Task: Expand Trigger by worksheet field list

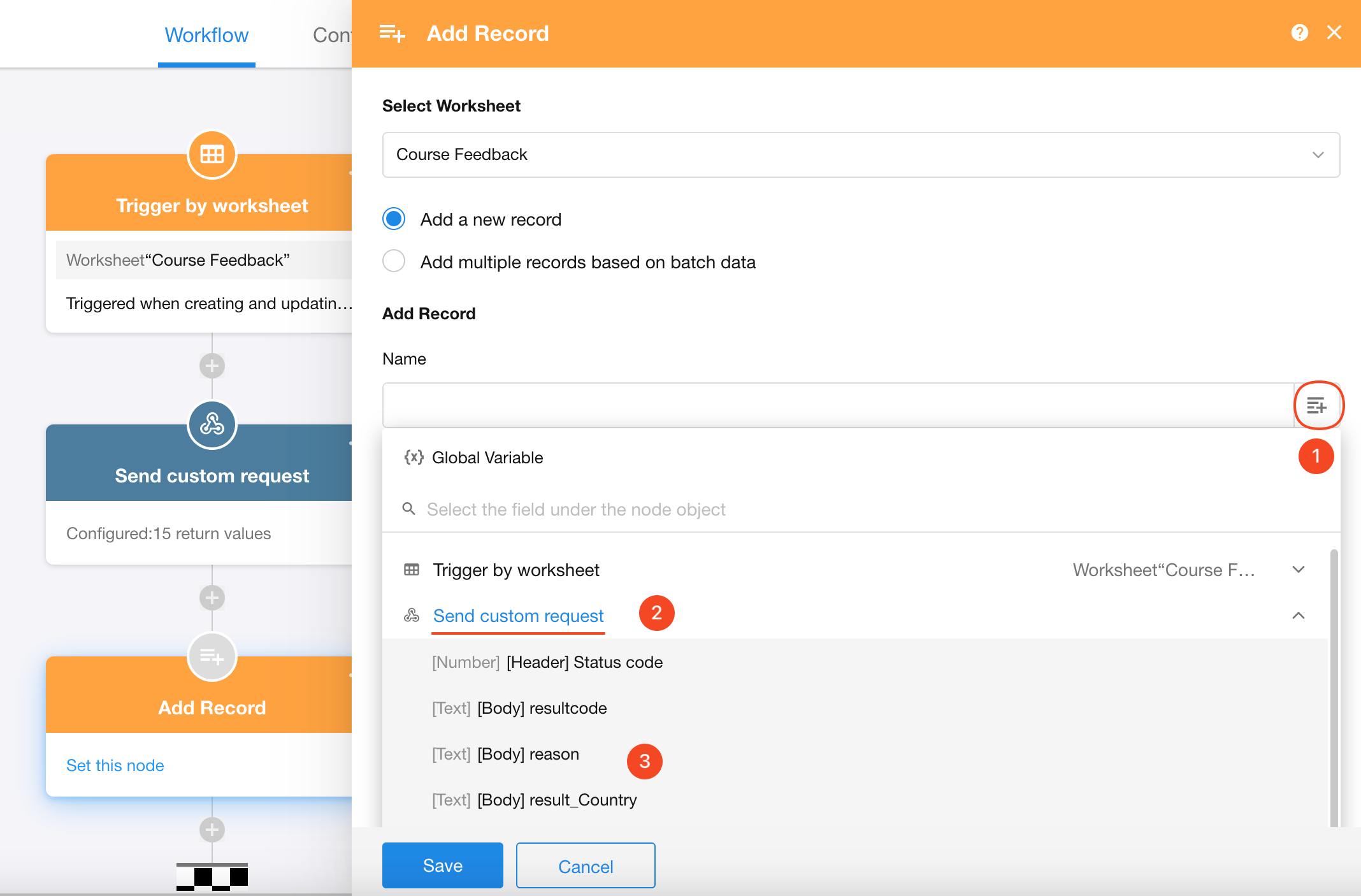Action: click(1298, 570)
